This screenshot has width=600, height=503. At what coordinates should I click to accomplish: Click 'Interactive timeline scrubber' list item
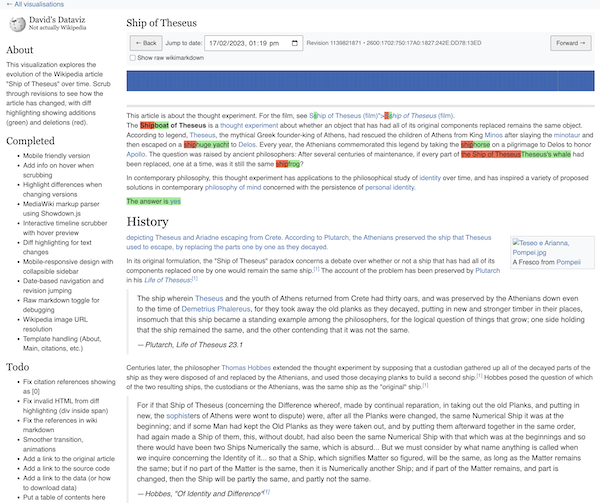pos(65,228)
